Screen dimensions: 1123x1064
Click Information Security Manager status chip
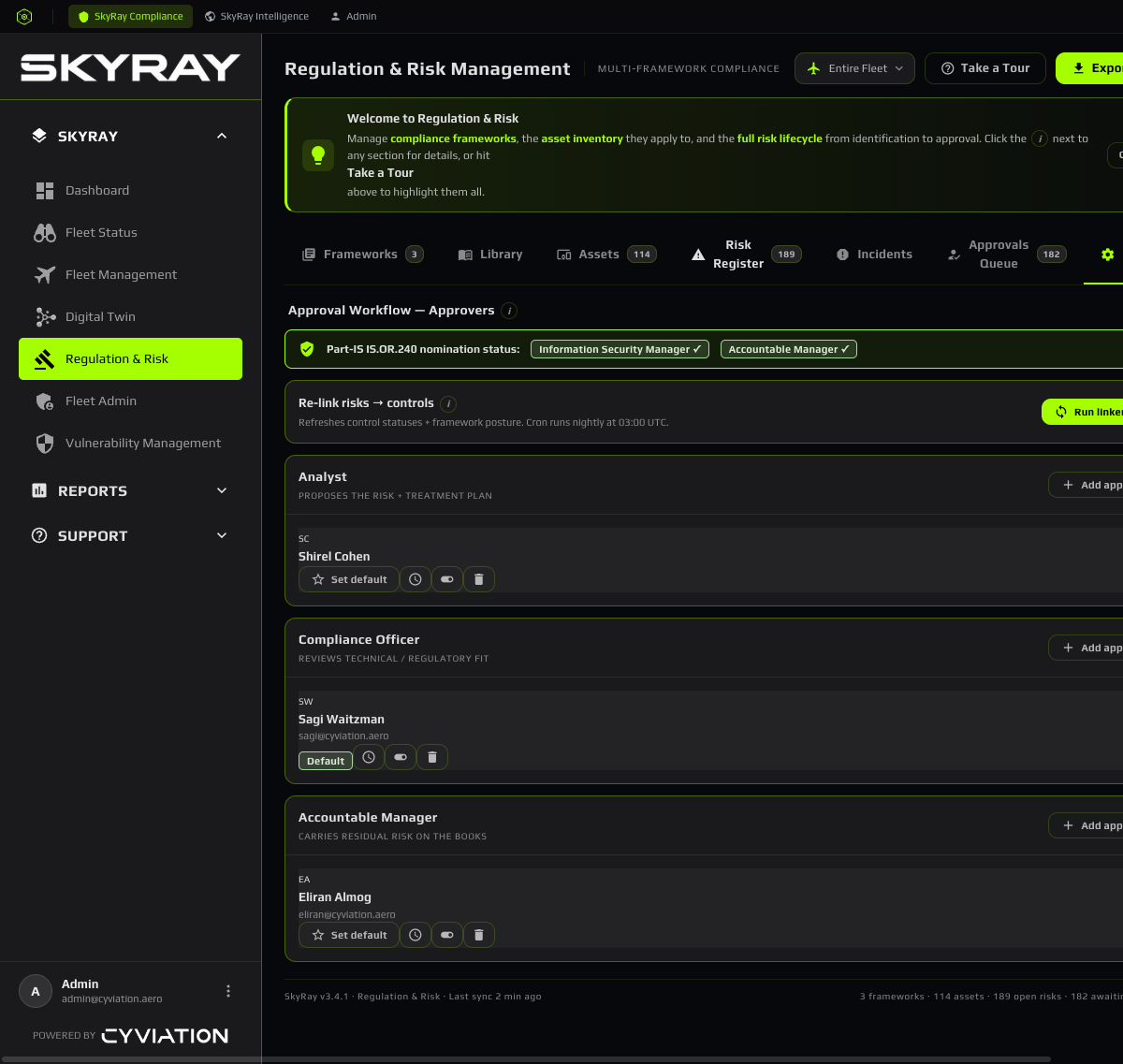620,349
